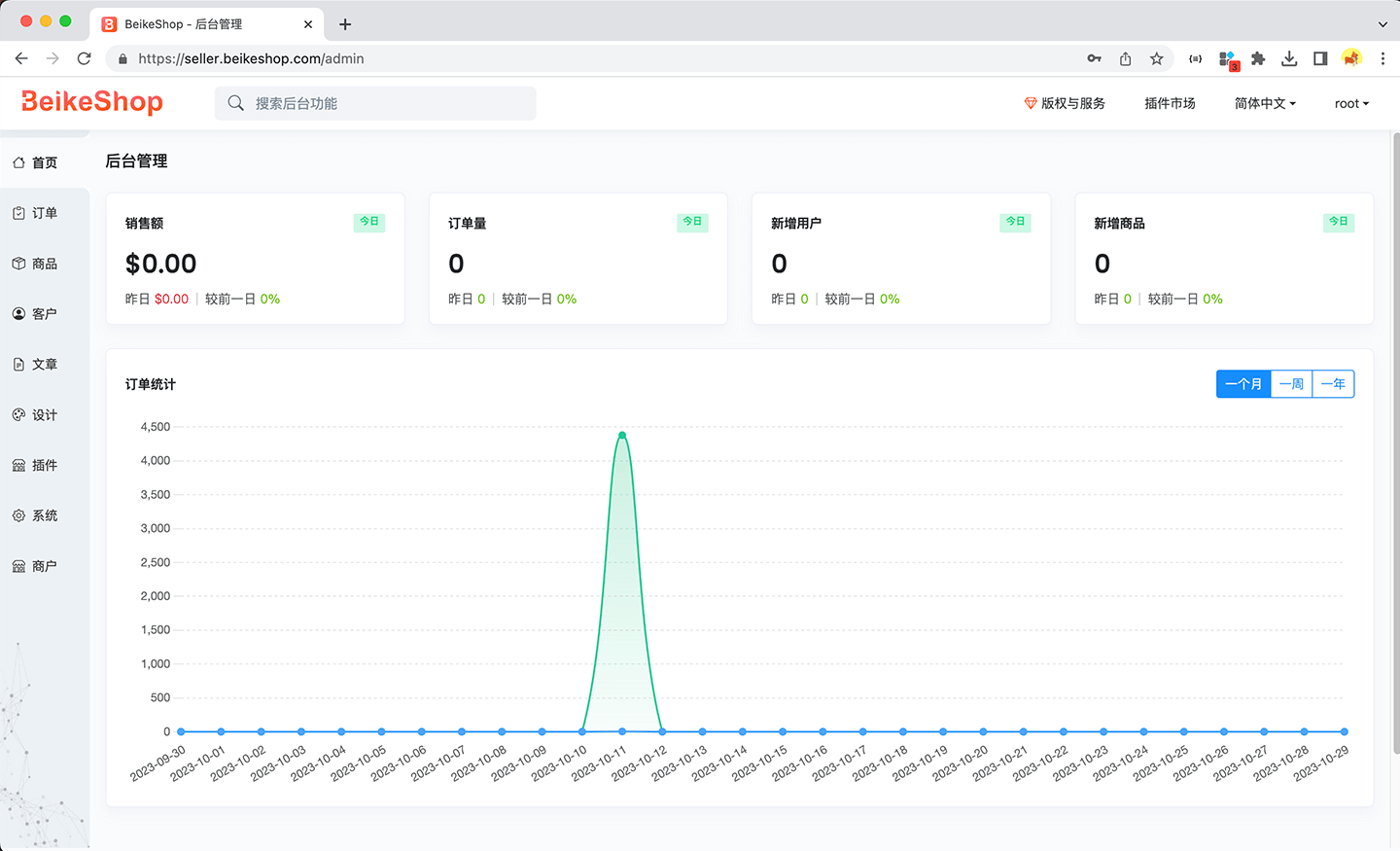This screenshot has width=1400, height=851.
Task: Click the browser forward arrow
Action: click(52, 58)
